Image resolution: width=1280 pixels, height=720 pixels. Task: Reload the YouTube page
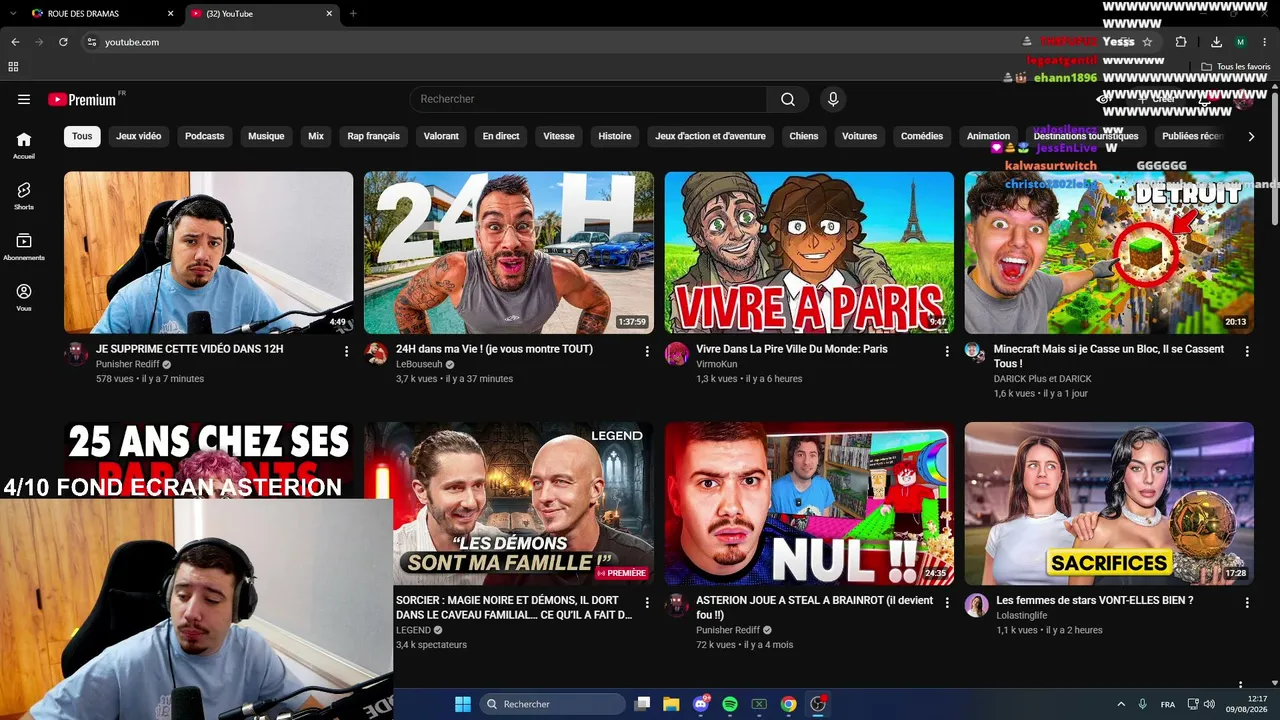[x=63, y=42]
